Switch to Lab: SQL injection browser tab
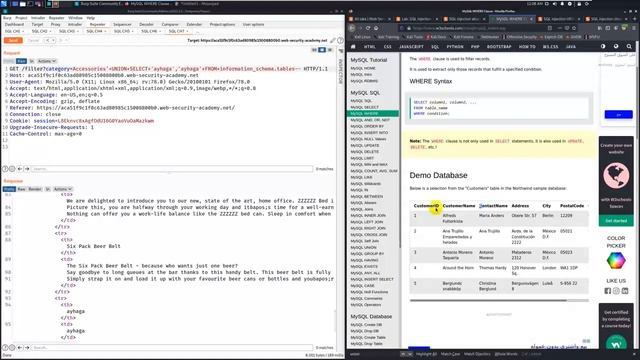The width and height of the screenshot is (640, 360). (x=418, y=19)
